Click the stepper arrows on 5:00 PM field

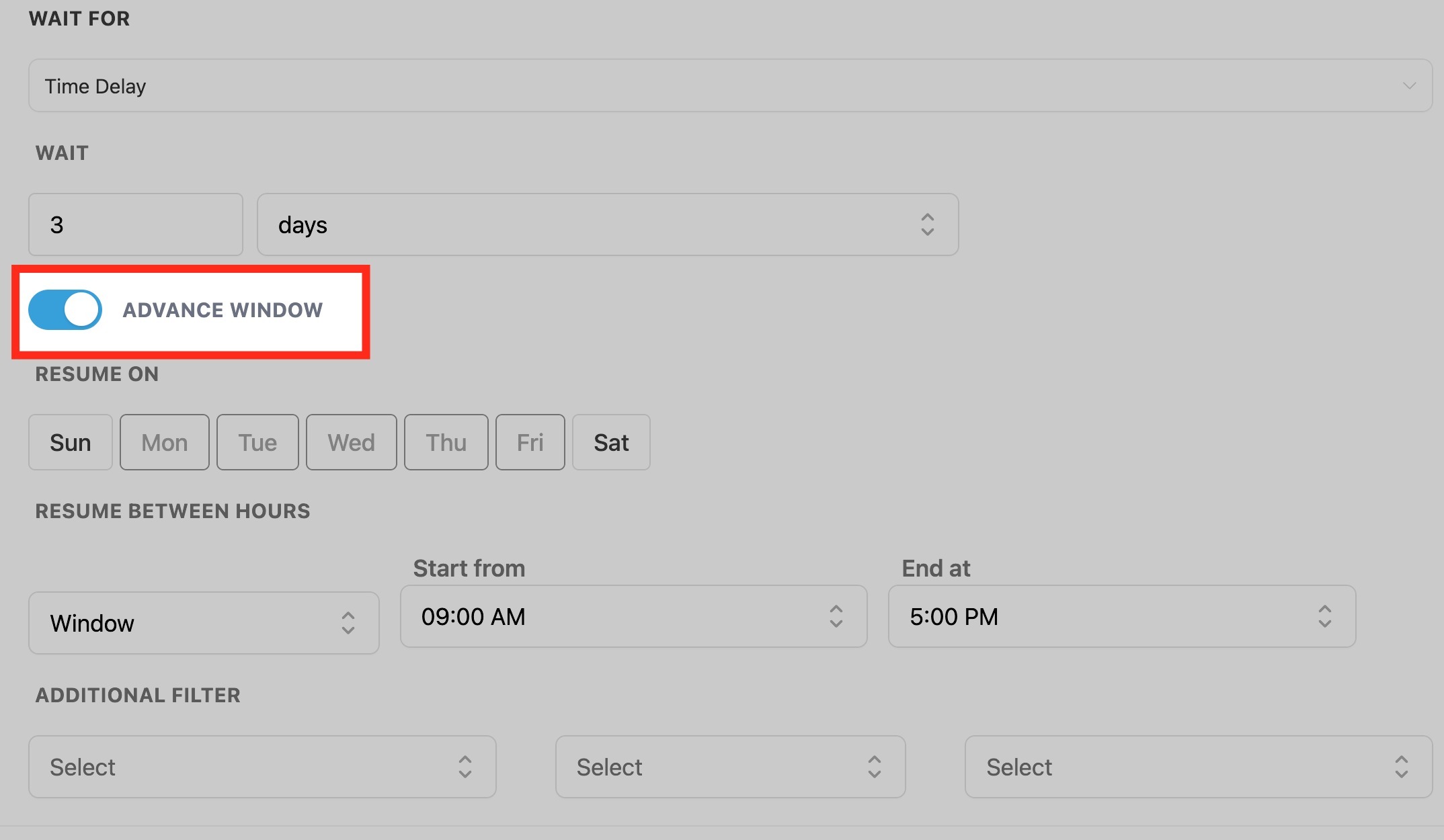click(1324, 616)
